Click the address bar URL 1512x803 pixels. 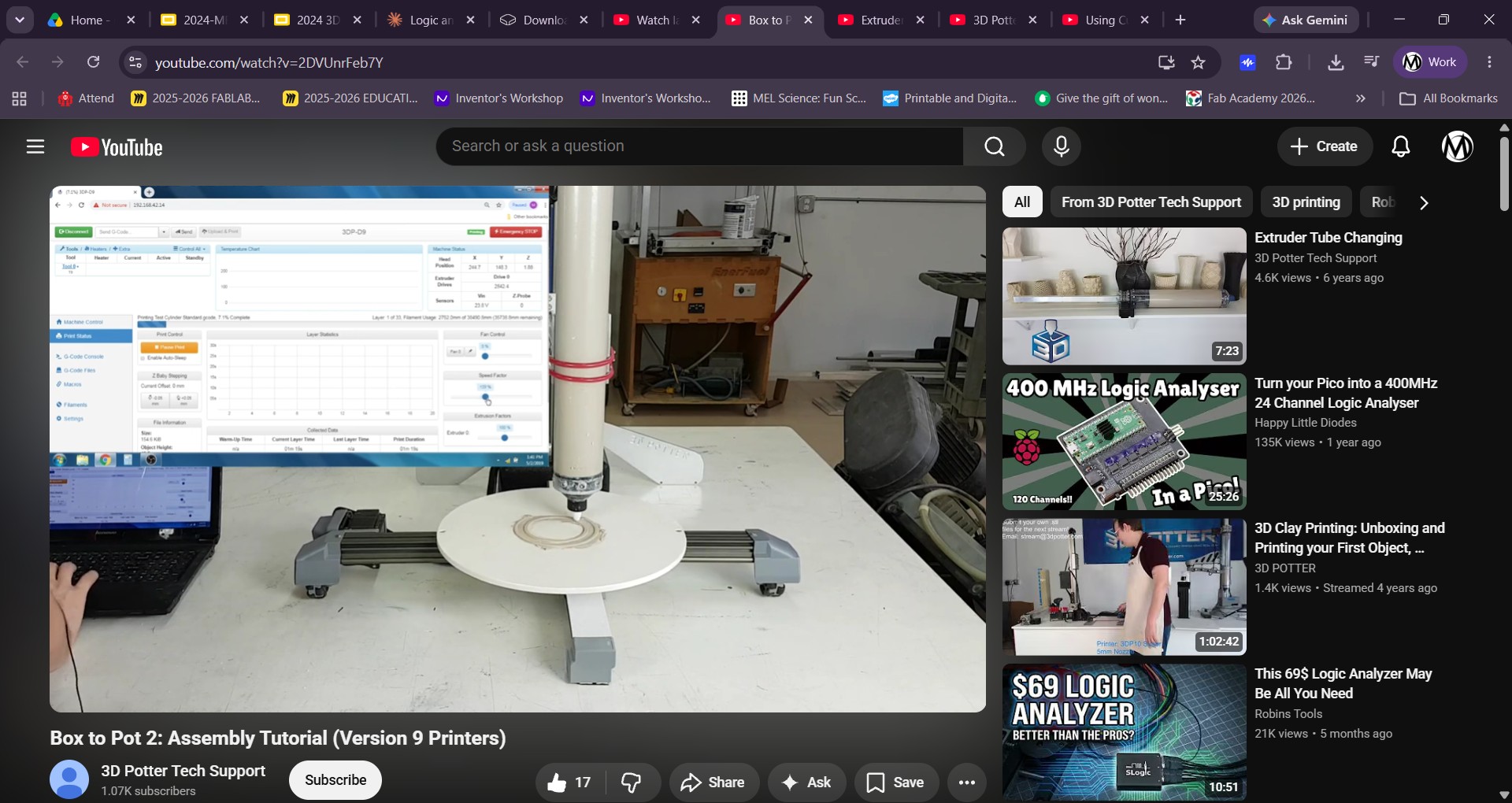tap(269, 63)
